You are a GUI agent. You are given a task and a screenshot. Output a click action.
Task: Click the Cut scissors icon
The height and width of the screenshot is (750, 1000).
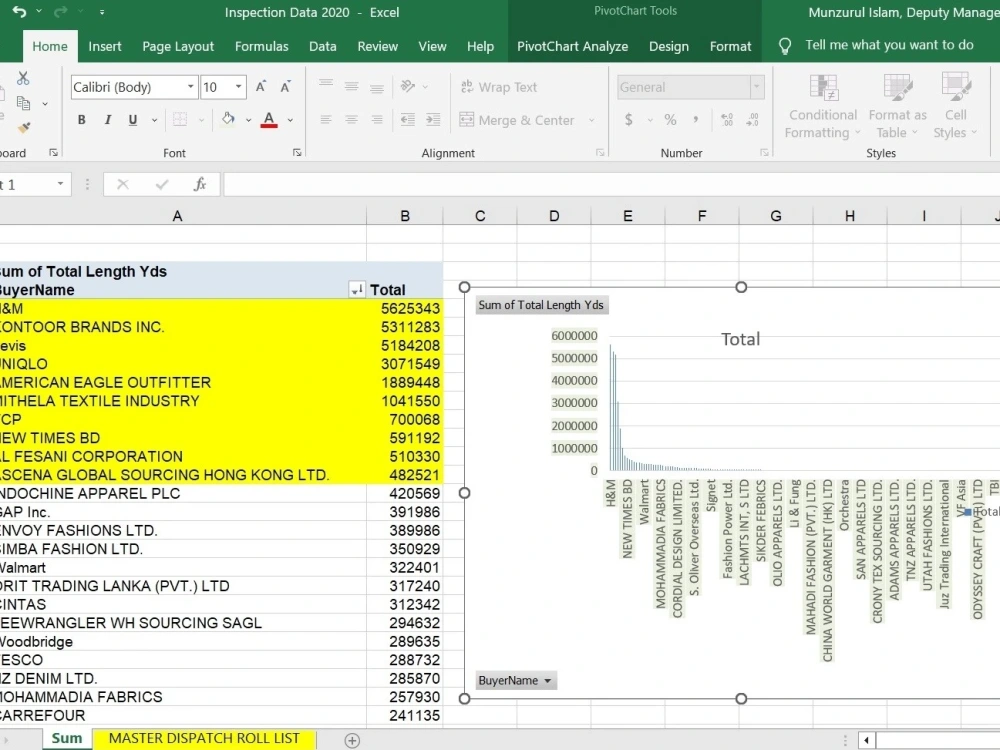click(22, 78)
